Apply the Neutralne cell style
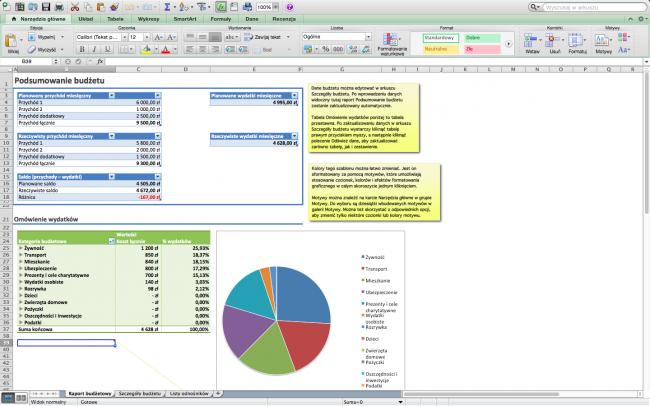 [x=441, y=49]
